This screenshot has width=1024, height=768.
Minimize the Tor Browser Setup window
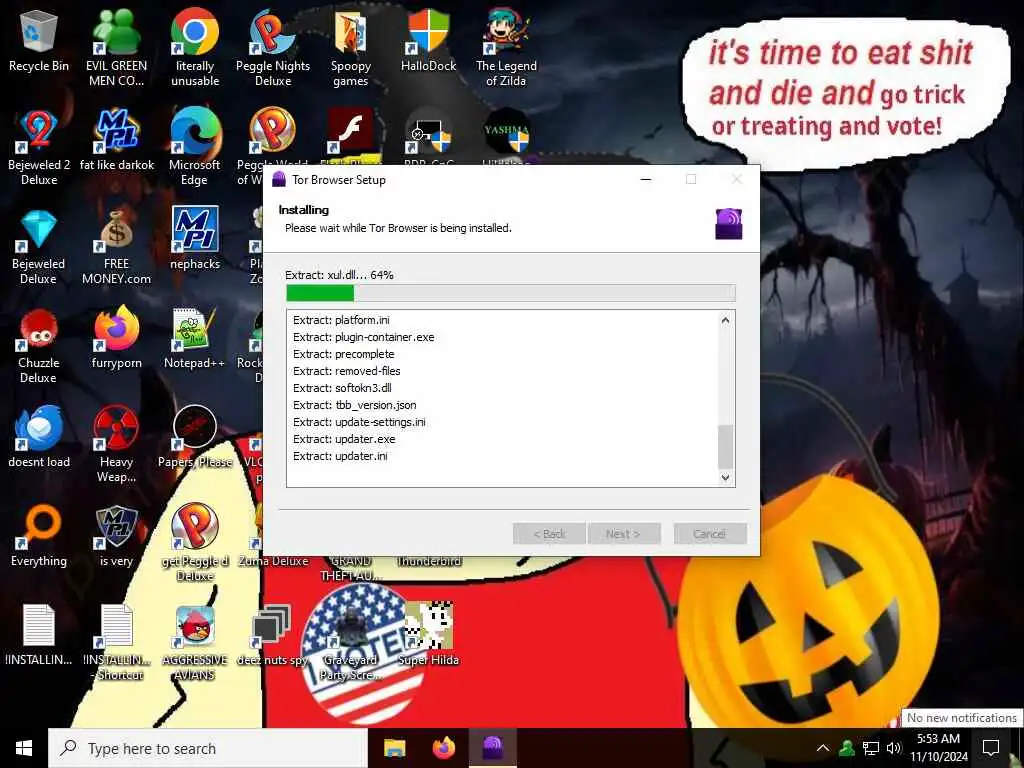coord(646,179)
